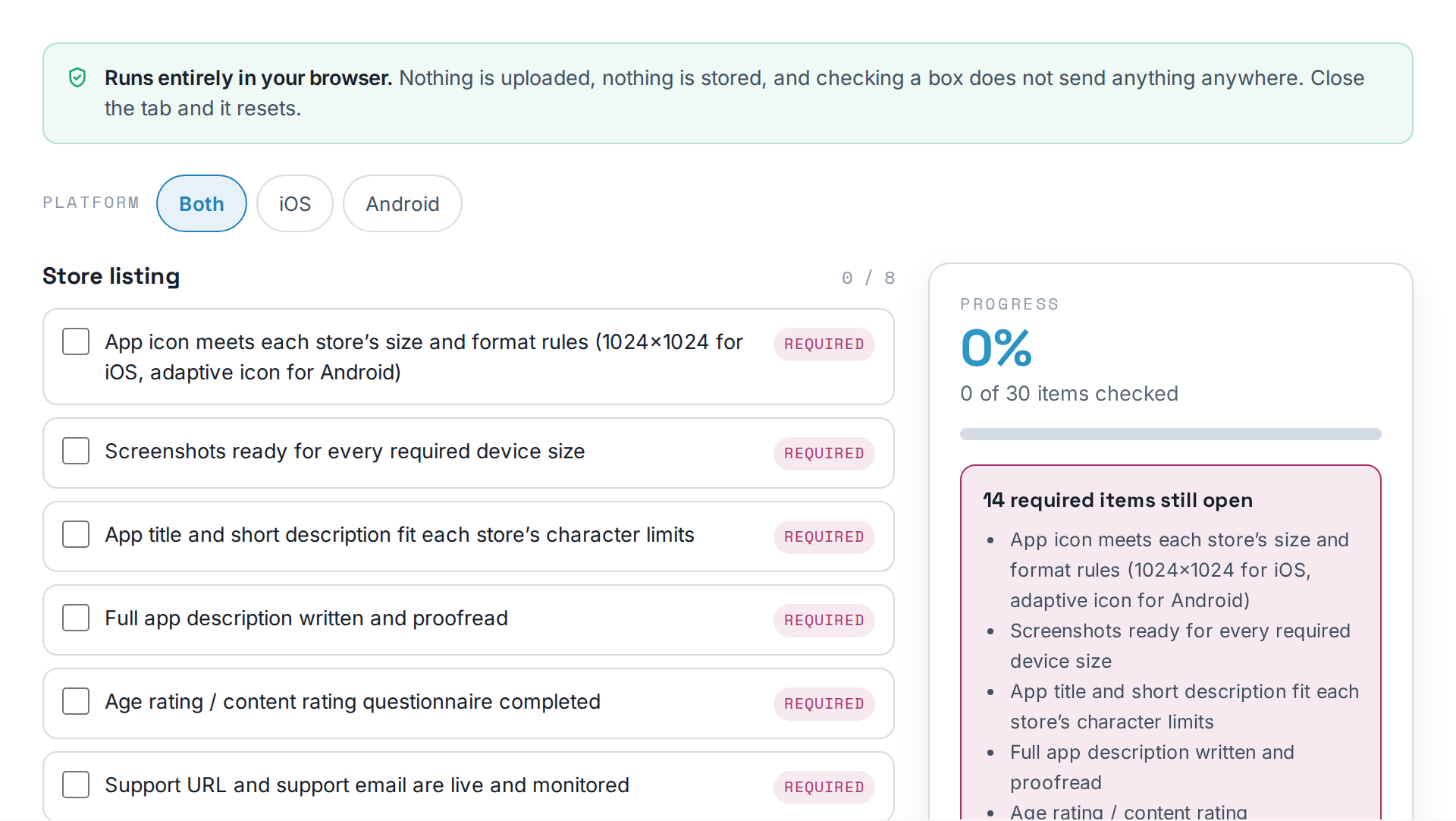The width and height of the screenshot is (1456, 821).
Task: Click '0 of 30 items checked' text
Action: (x=1069, y=393)
